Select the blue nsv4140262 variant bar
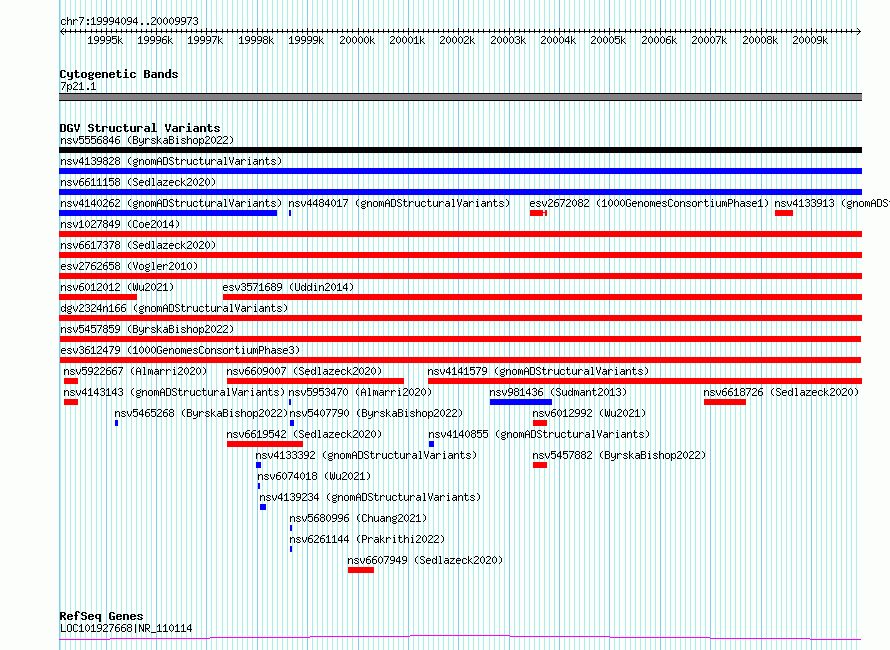 click(168, 213)
